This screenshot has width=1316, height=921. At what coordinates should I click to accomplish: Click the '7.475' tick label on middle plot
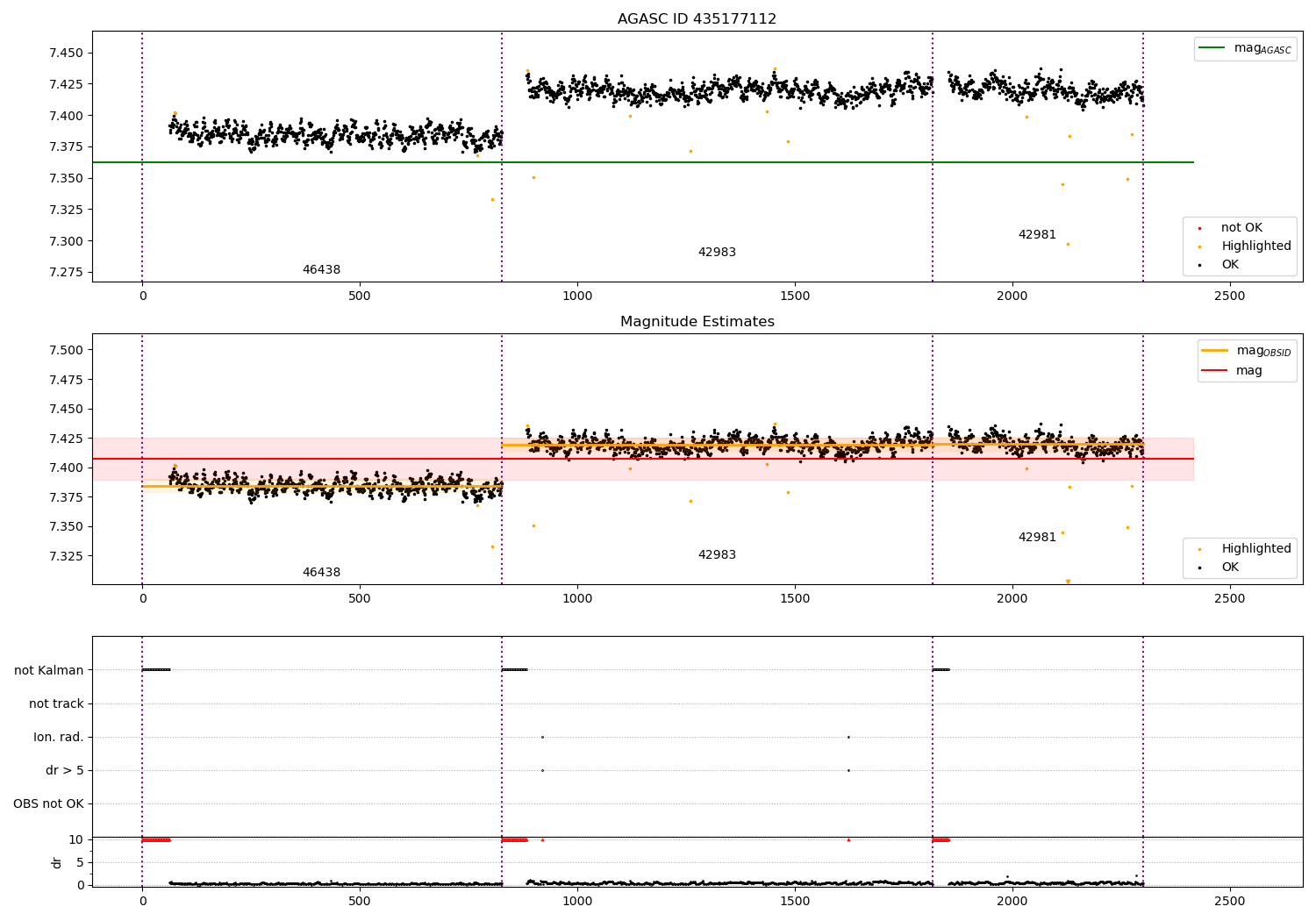67,380
